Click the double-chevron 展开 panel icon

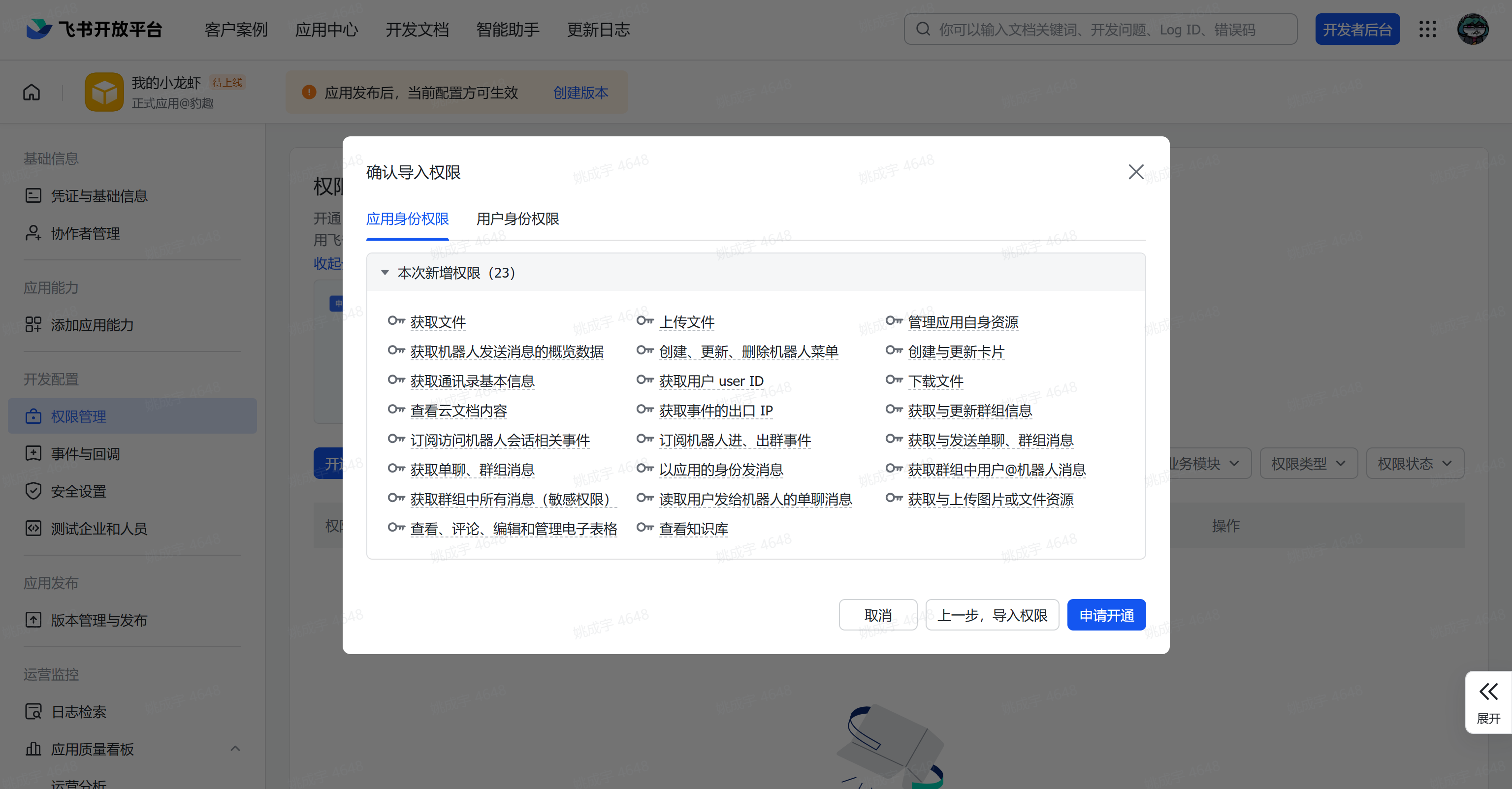point(1488,692)
